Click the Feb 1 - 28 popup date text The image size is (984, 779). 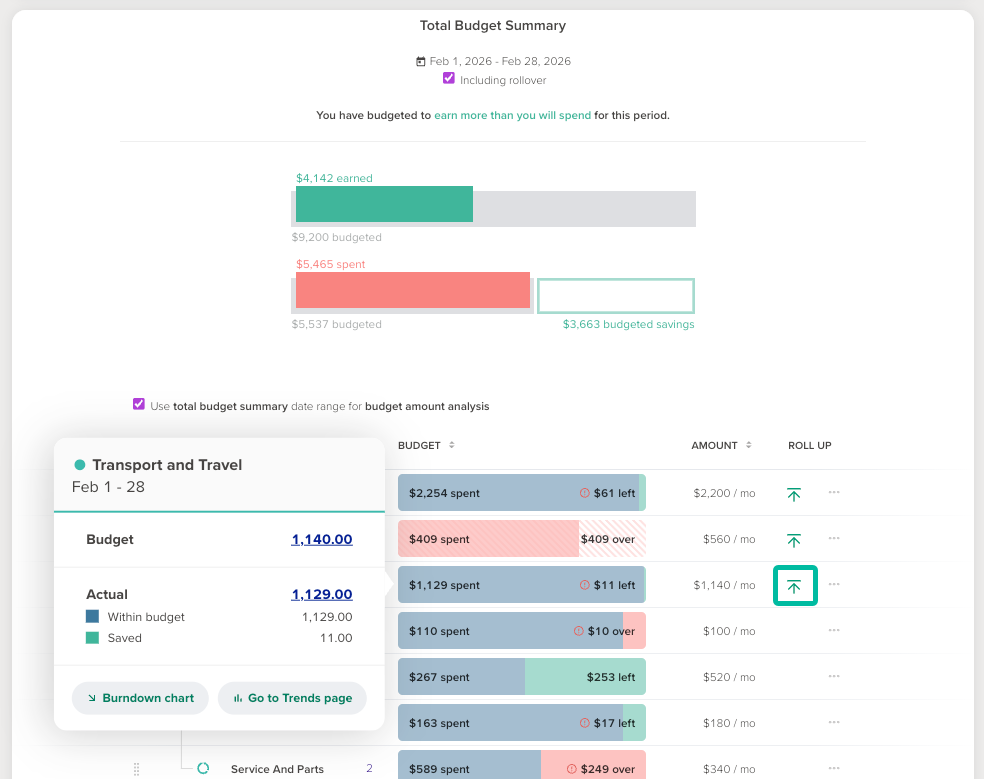click(109, 486)
